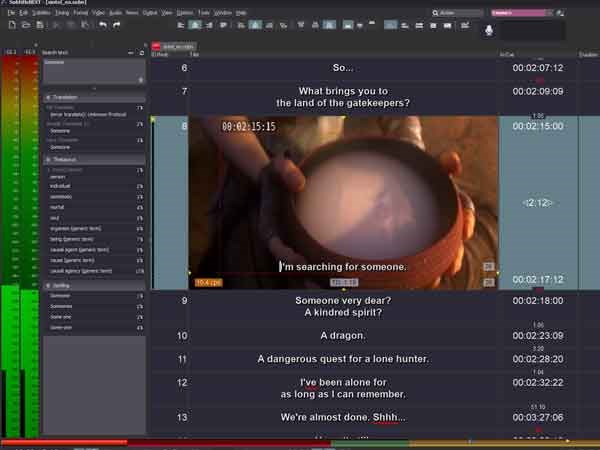
Task: Click the copy icon on the 'mortal' row
Action: [x=140, y=207]
